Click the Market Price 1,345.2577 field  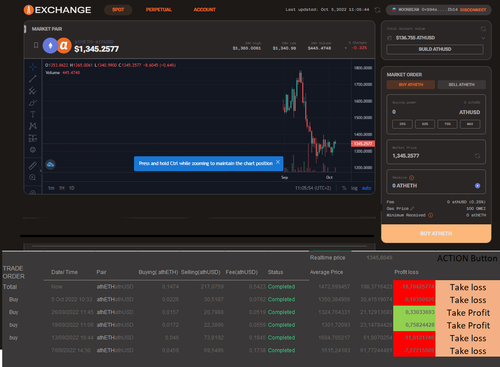436,152
